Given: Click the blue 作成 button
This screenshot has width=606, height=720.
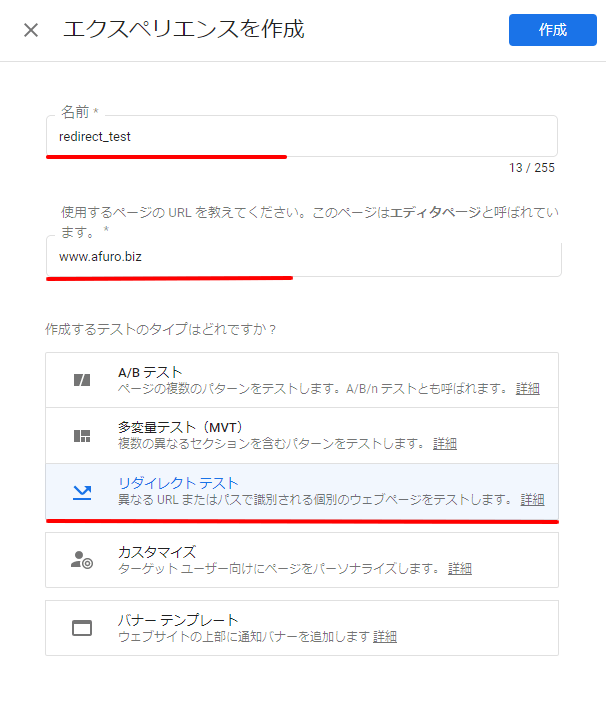Looking at the screenshot, I should 553,30.
